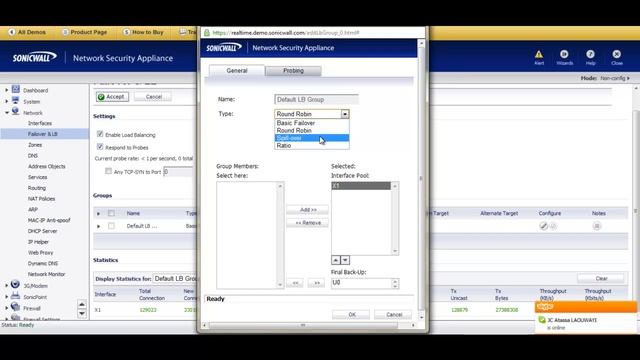Switch to the General tab
This screenshot has width=640, height=360.
(237, 71)
